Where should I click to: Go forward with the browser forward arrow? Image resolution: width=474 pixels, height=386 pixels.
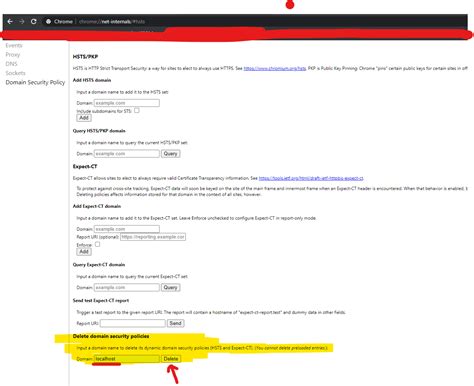[22, 21]
